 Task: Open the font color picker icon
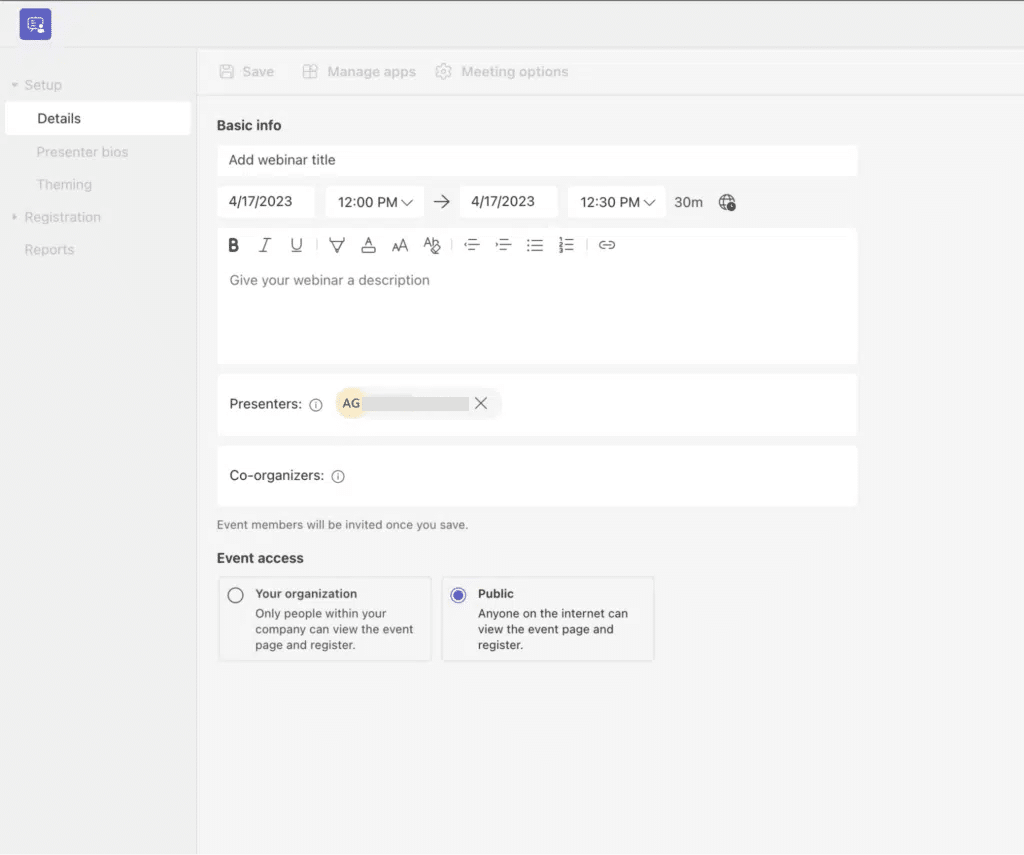point(368,245)
